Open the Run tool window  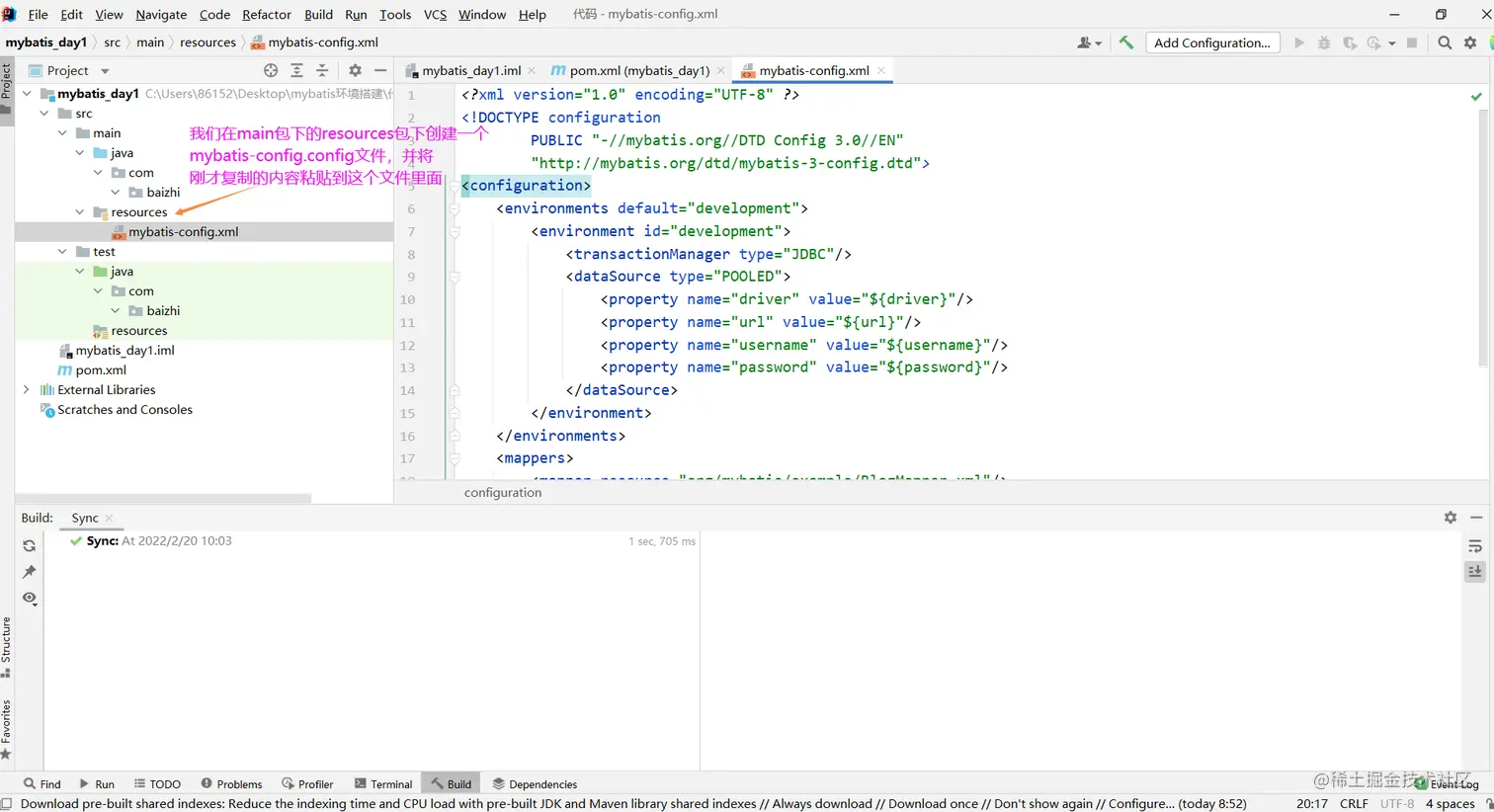[x=97, y=784]
